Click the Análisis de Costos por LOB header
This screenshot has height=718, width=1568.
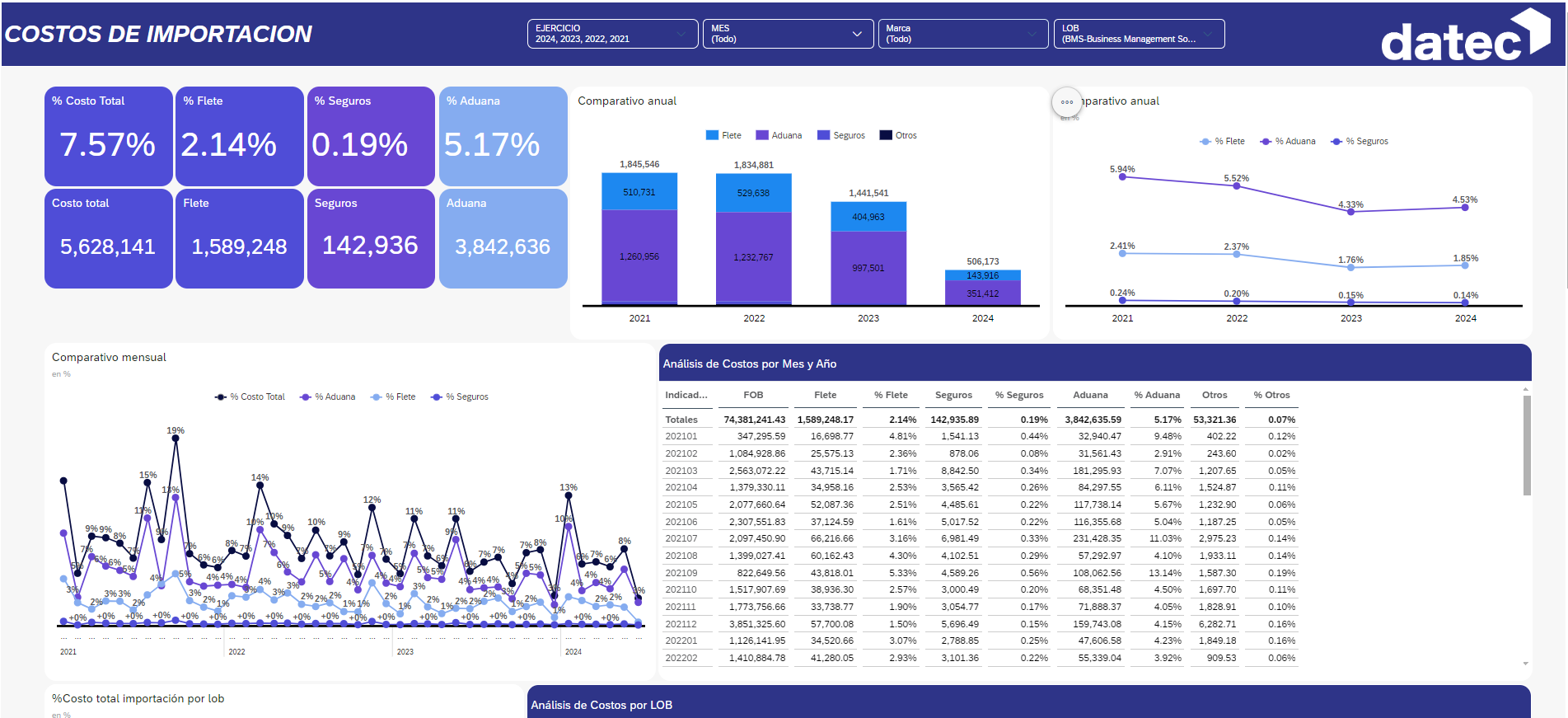click(601, 705)
